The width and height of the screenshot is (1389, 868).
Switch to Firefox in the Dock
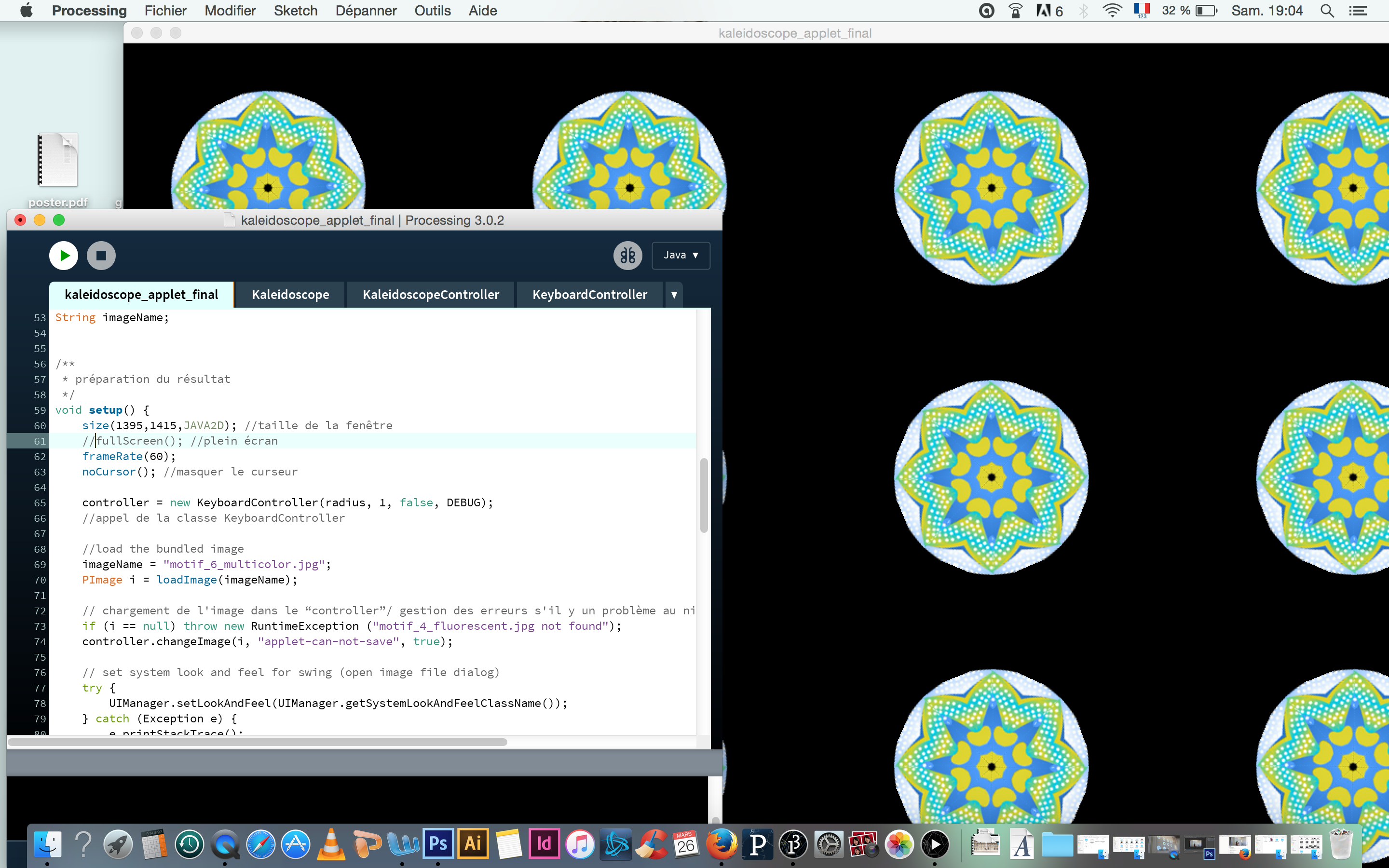click(722, 844)
